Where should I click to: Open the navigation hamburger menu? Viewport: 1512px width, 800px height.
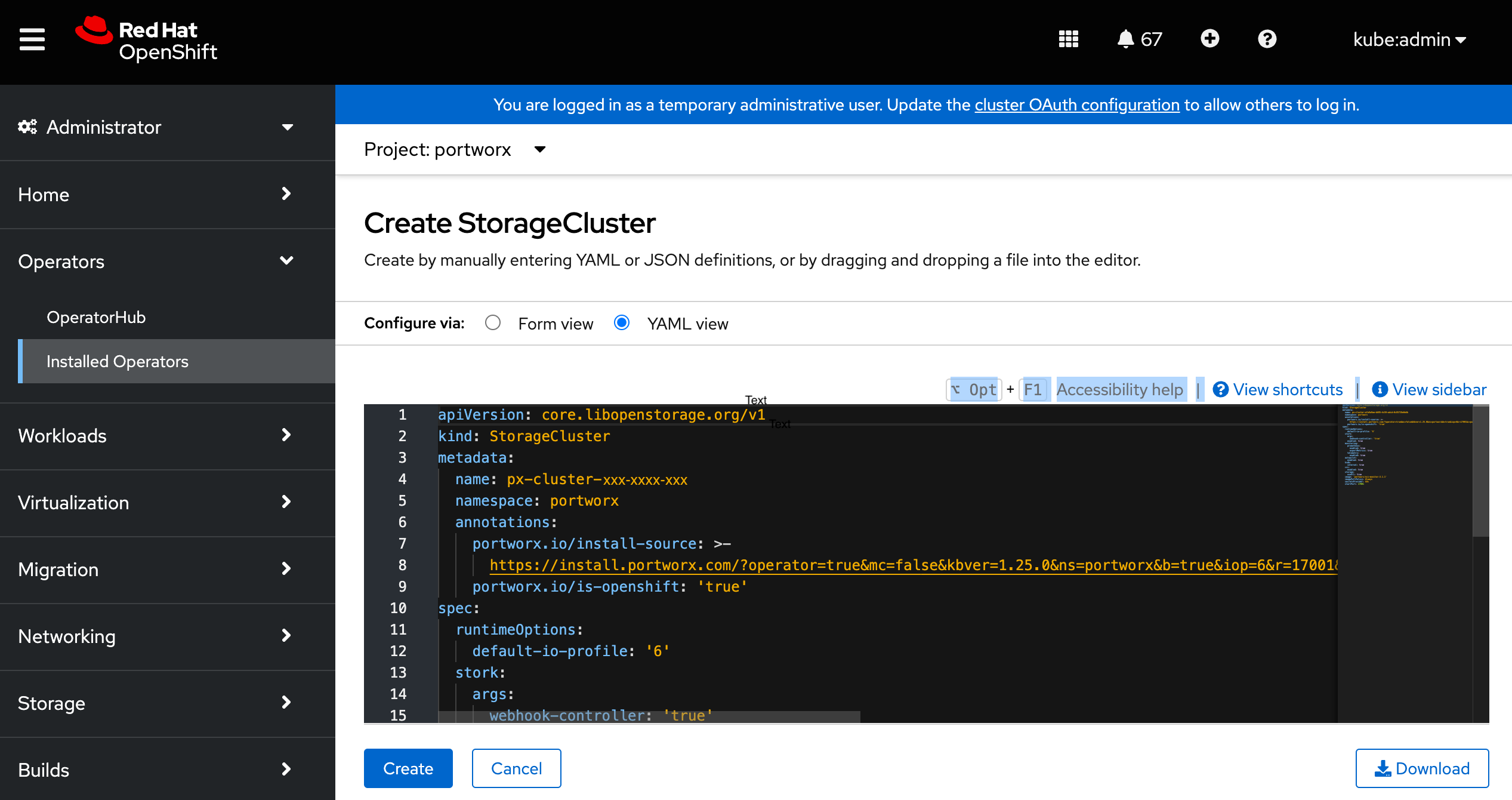tap(31, 39)
